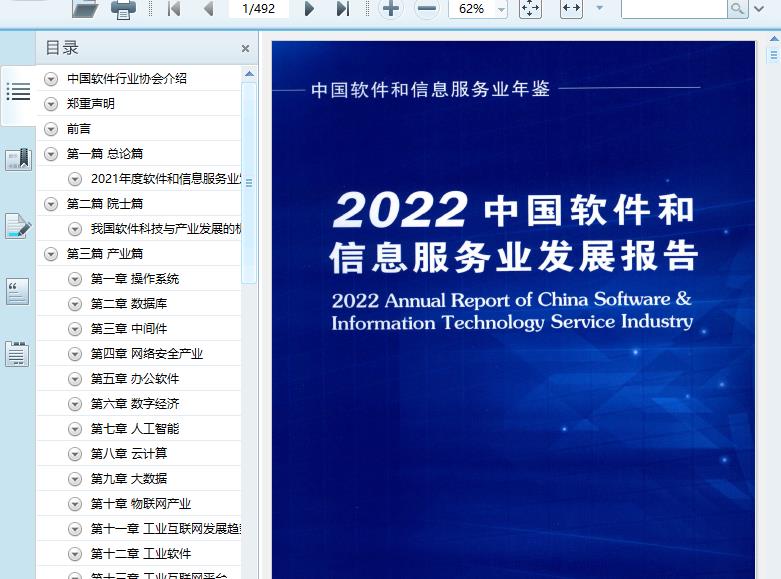Select 第二篇 院士篇 heading
Viewport: 781px width, 579px height.
tap(105, 204)
